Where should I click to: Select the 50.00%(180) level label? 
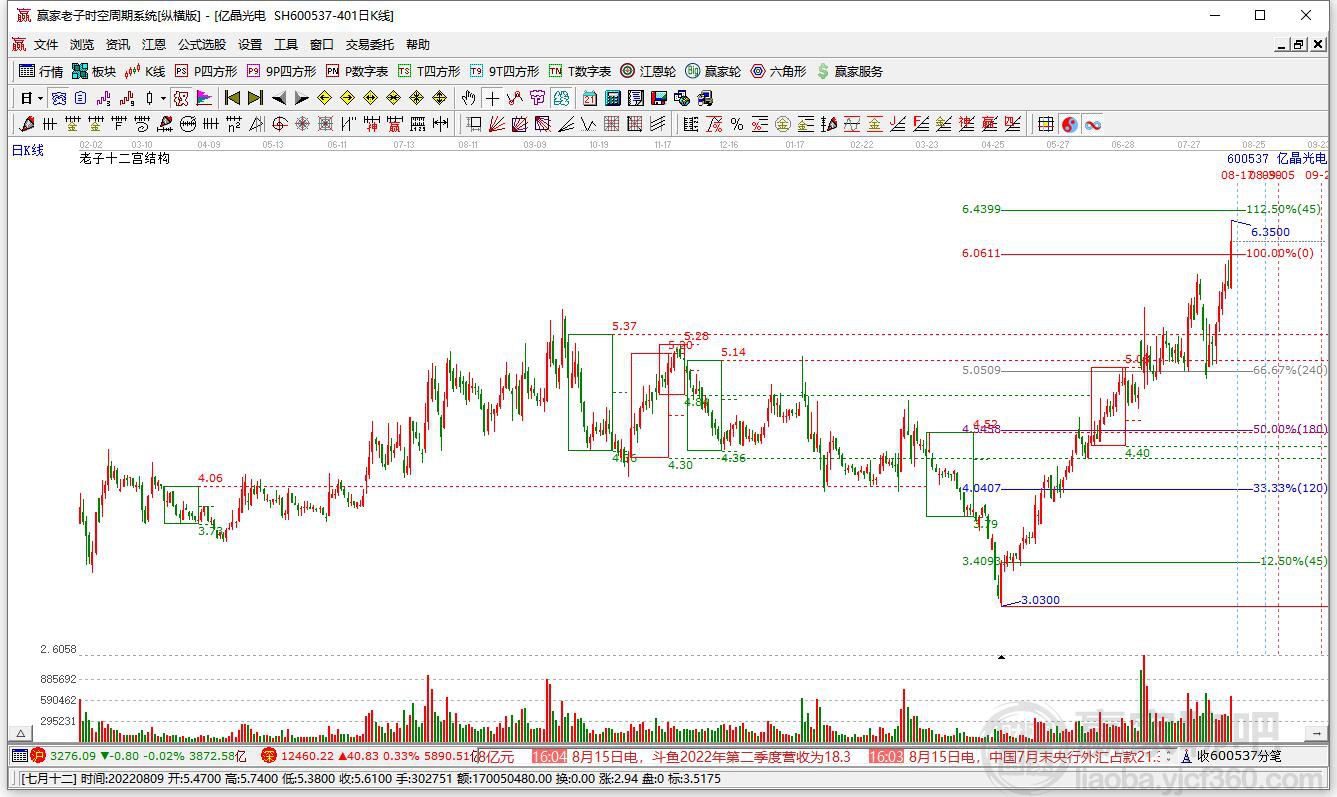[1290, 430]
